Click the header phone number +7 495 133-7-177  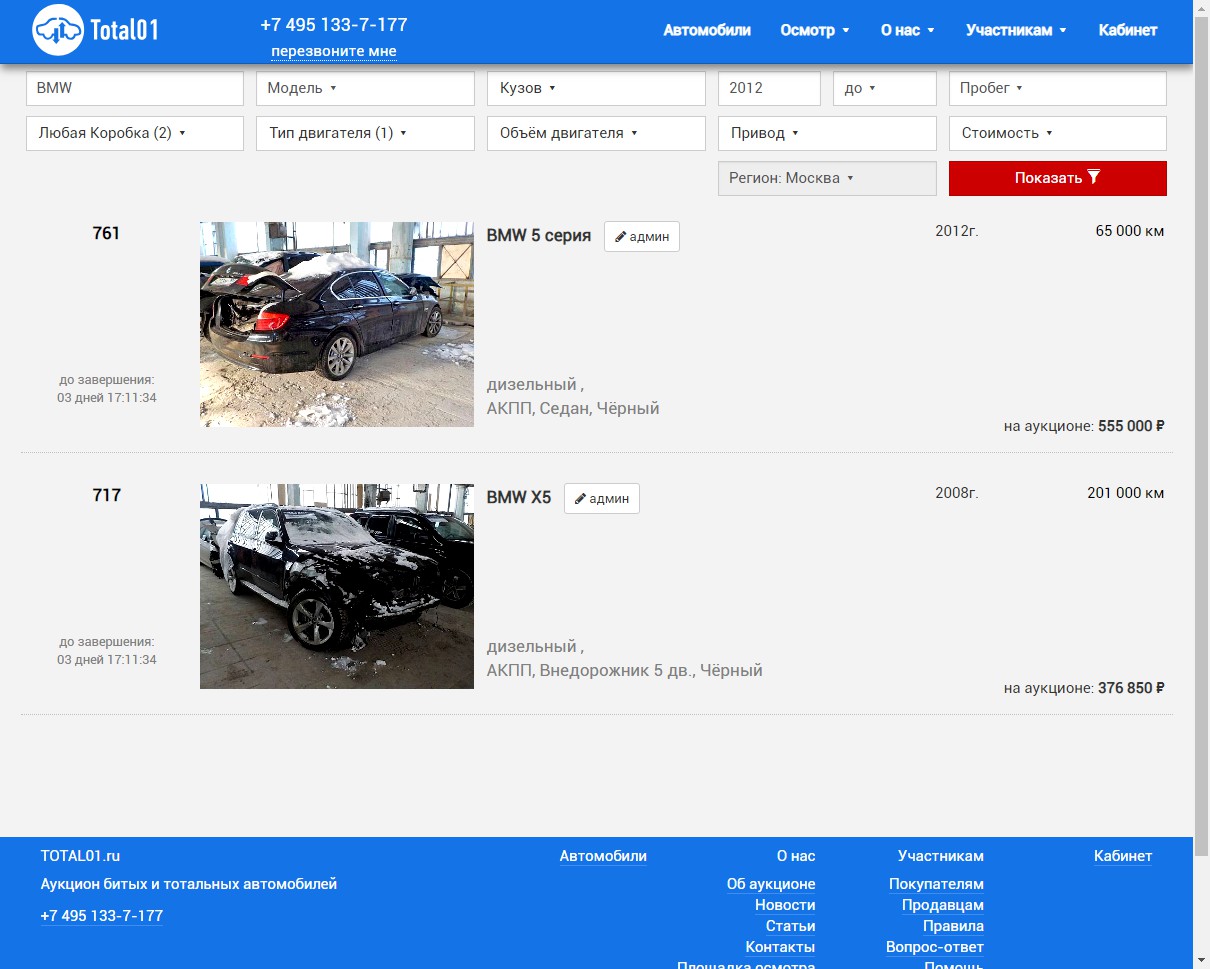(333, 25)
